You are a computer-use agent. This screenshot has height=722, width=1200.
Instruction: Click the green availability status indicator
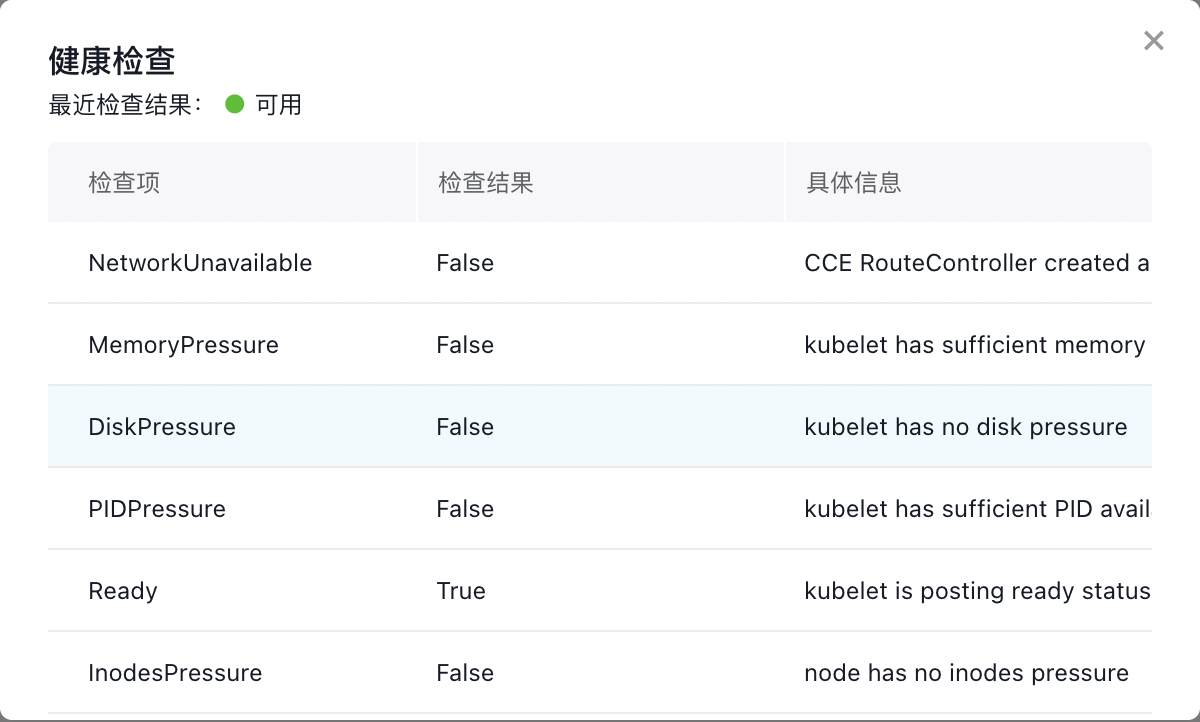point(235,104)
